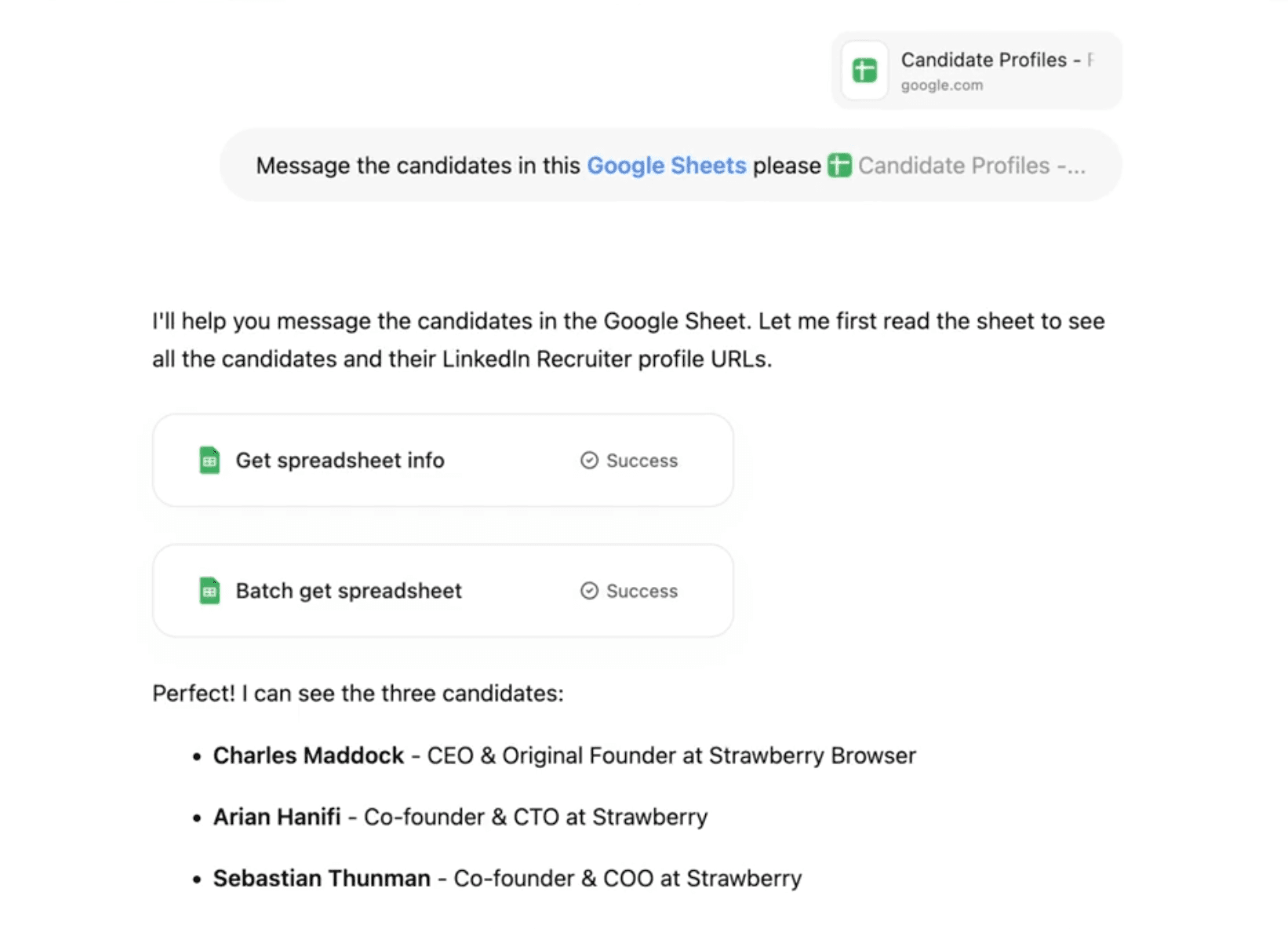Click the Batch get spreadsheet sheet icon
The image size is (1288, 929).
coord(209,591)
